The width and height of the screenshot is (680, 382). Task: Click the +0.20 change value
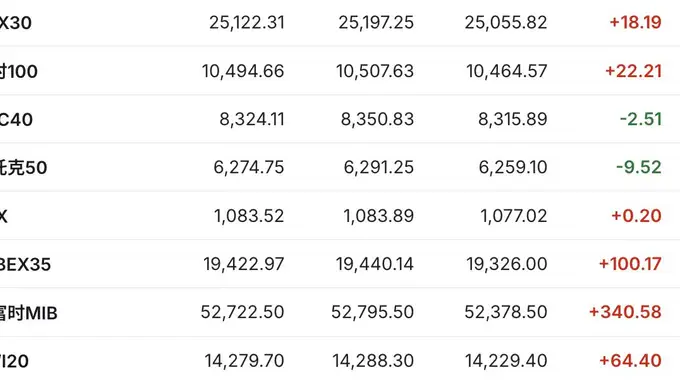coord(636,215)
